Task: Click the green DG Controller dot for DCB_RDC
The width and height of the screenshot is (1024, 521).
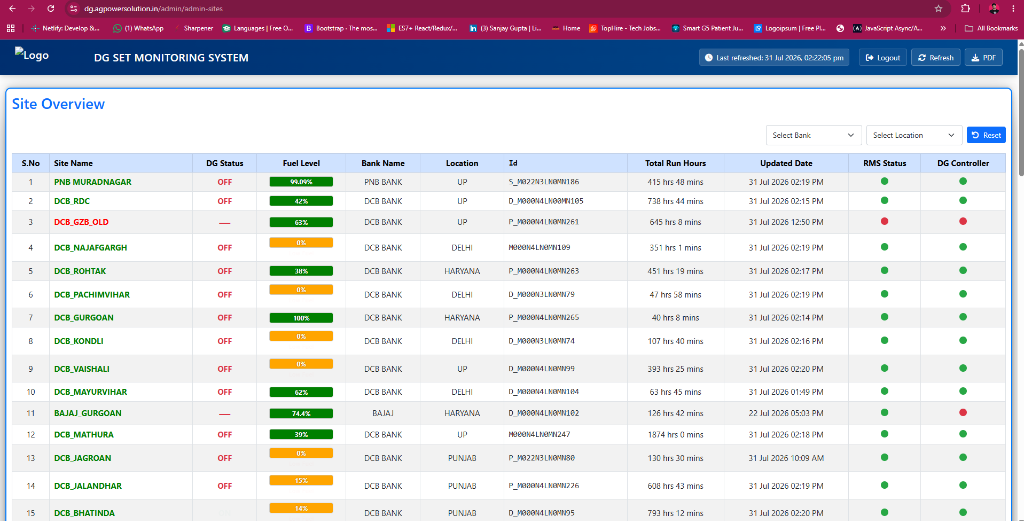Action: click(963, 200)
